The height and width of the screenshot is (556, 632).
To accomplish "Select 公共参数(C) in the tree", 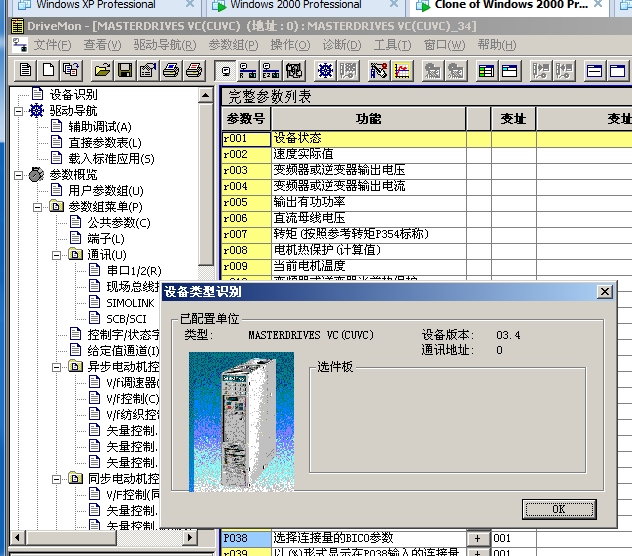I will (119, 223).
